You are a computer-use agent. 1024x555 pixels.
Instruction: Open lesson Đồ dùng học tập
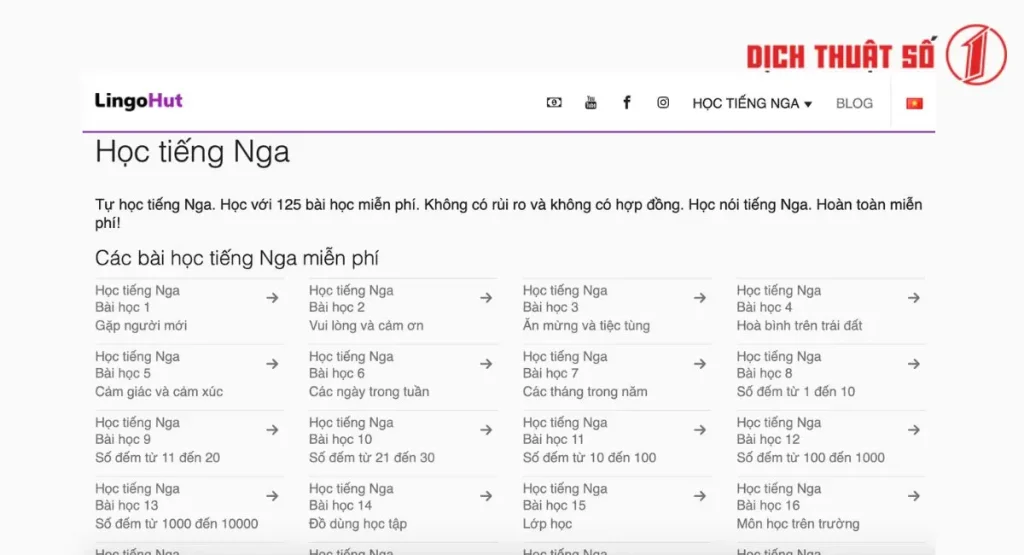pos(358,523)
